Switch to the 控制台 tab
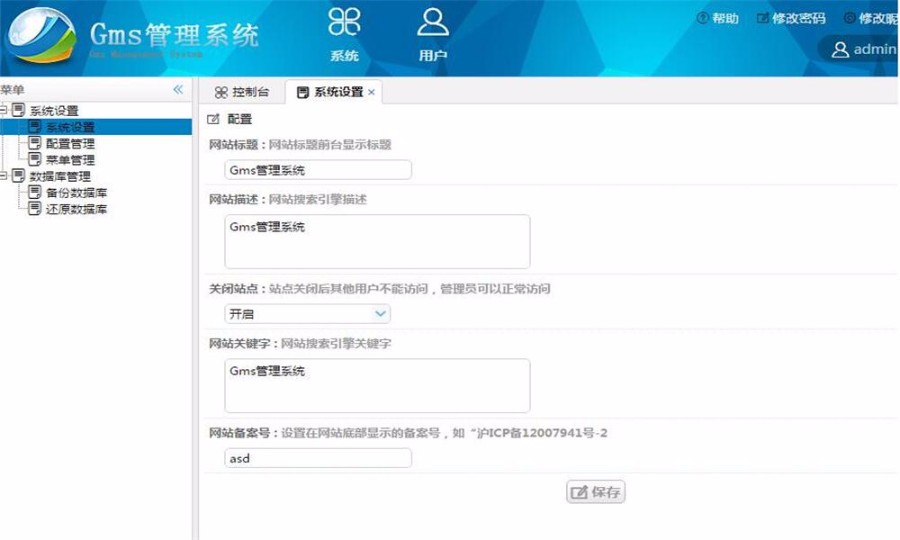This screenshot has width=900, height=540. tap(241, 92)
